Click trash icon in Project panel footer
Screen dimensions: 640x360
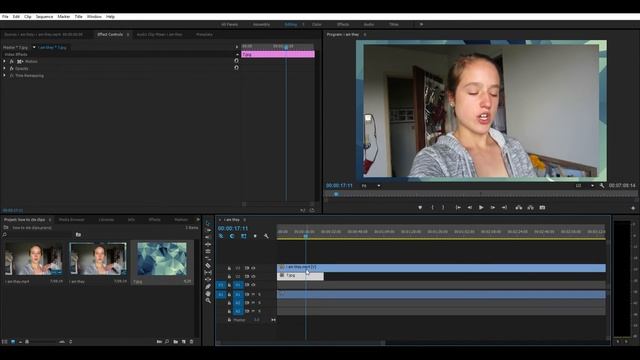pos(191,342)
